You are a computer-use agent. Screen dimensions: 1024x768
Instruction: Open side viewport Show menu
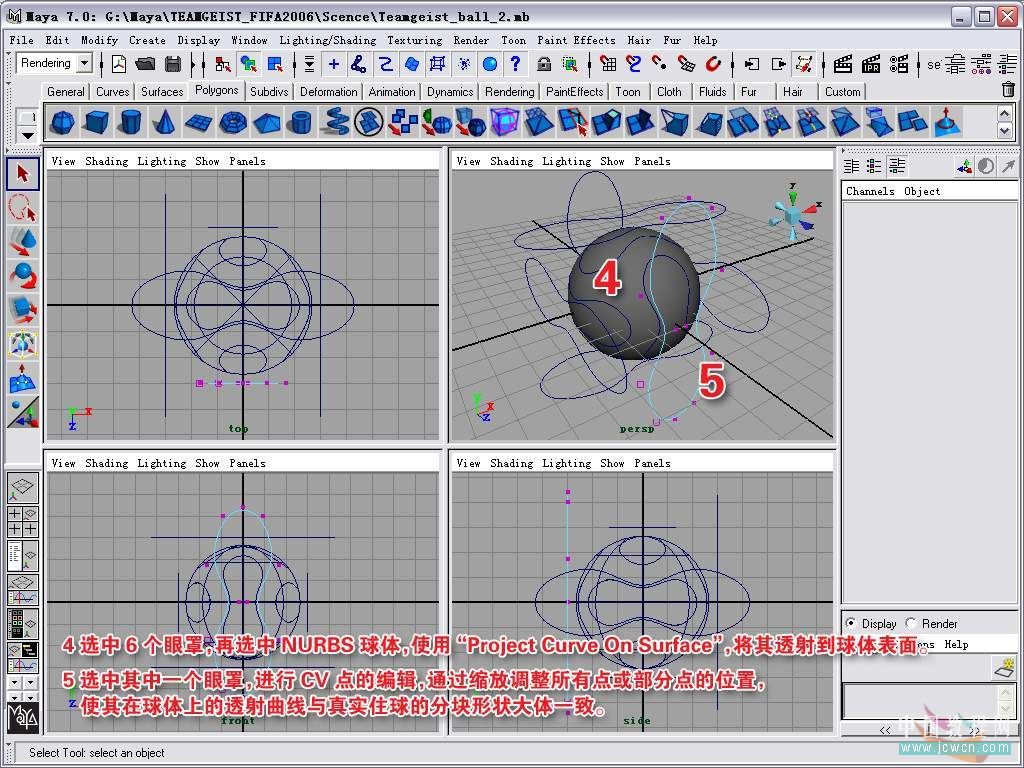612,463
